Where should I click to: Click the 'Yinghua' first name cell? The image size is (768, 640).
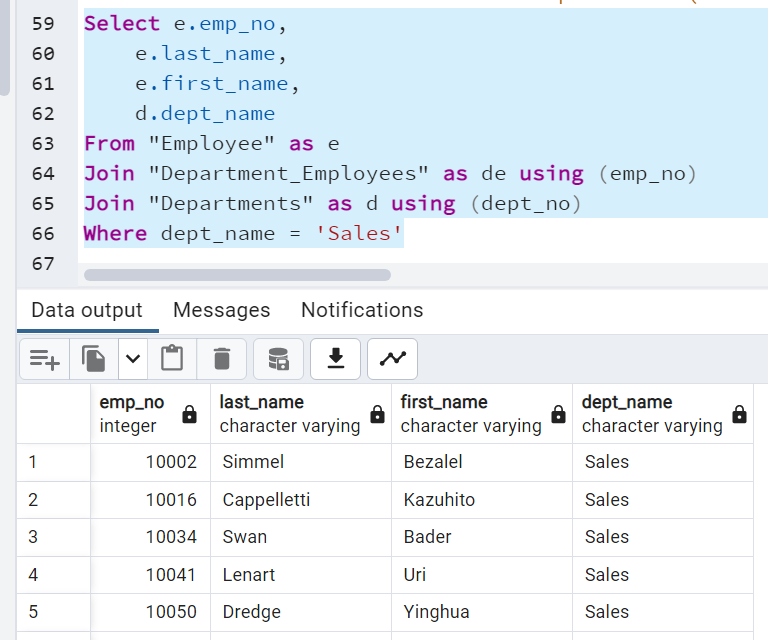(x=482, y=612)
